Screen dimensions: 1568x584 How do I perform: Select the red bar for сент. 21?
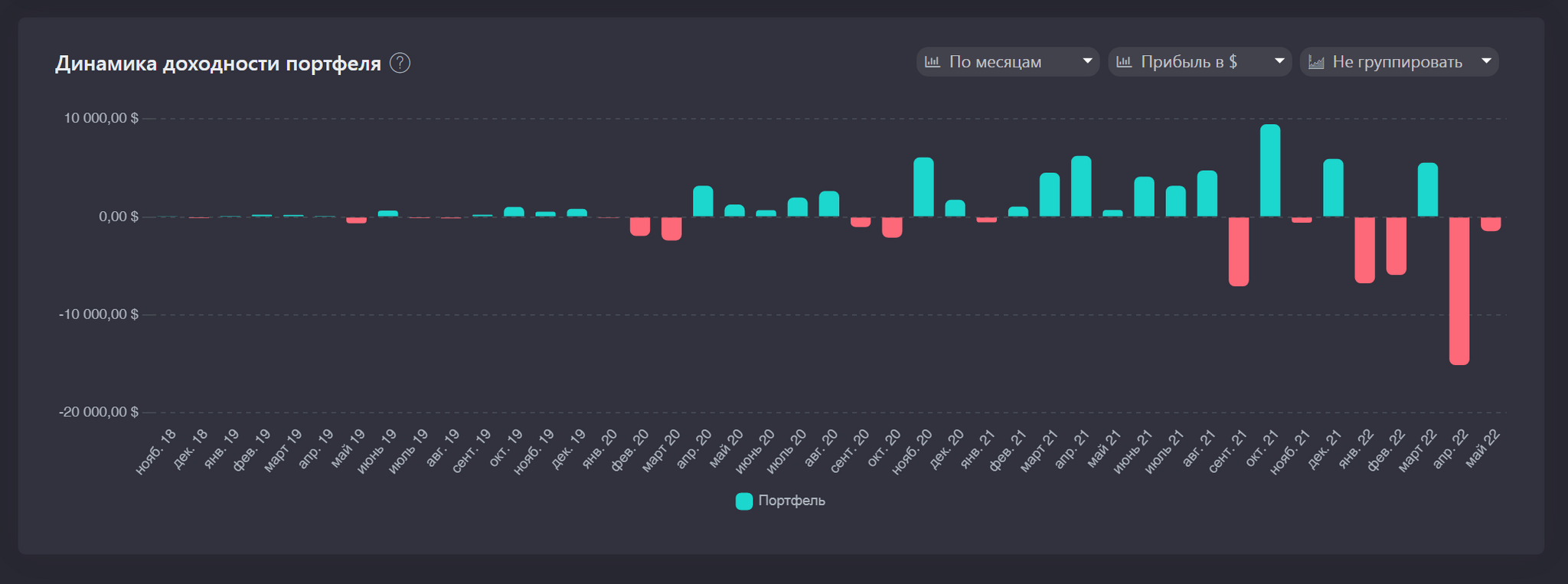point(1239,251)
